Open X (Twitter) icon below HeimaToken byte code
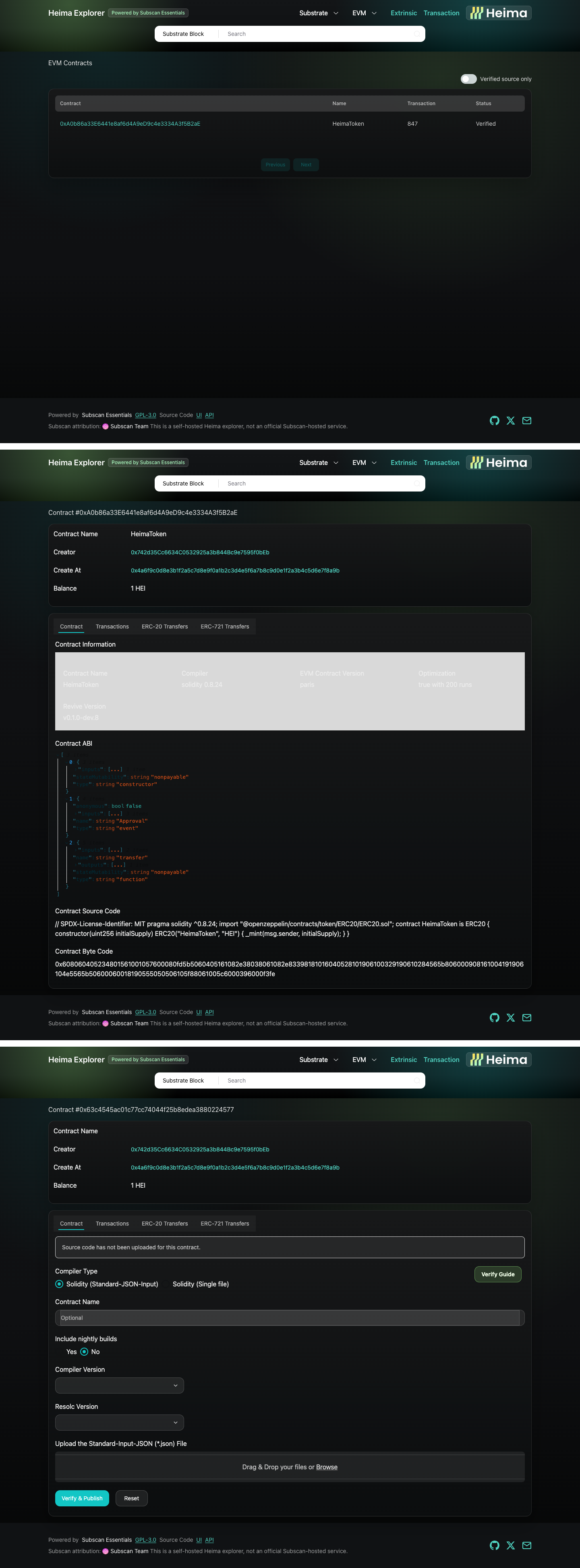The width and height of the screenshot is (580, 1568). pyautogui.click(x=511, y=1018)
